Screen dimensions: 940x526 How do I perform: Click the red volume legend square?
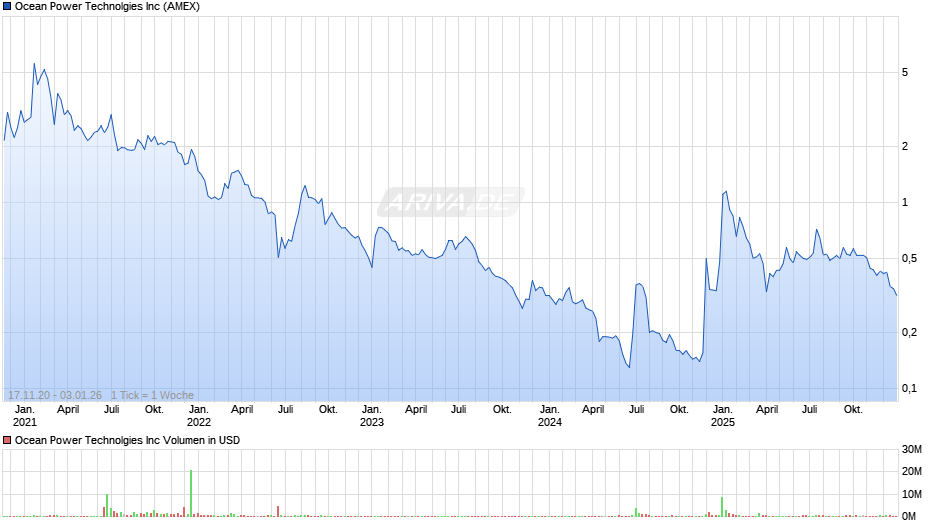point(7,440)
